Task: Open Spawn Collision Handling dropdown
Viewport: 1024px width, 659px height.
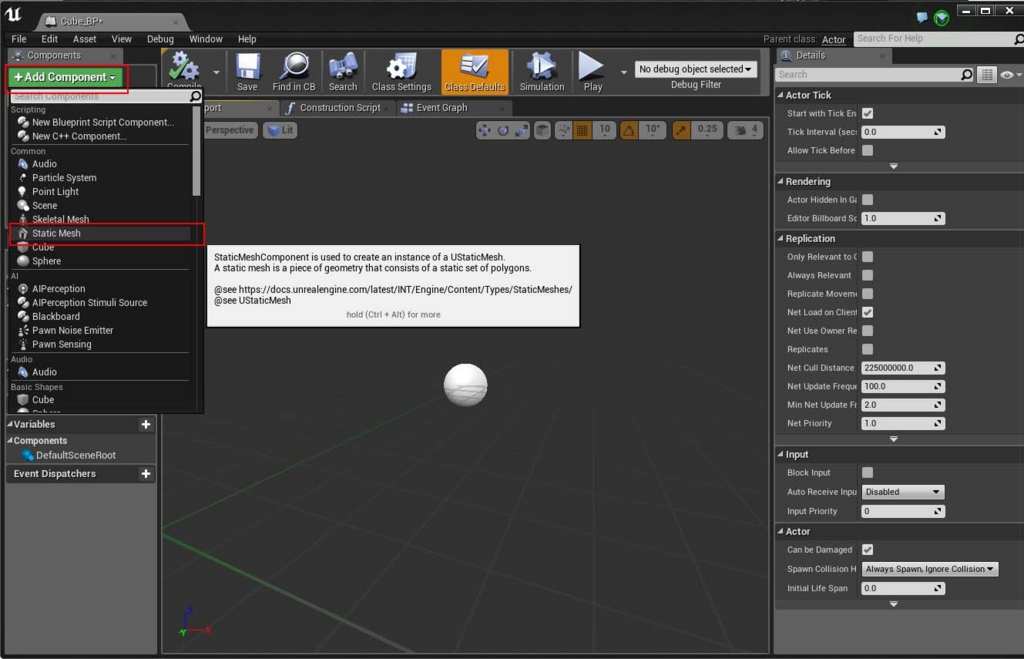Action: [929, 569]
